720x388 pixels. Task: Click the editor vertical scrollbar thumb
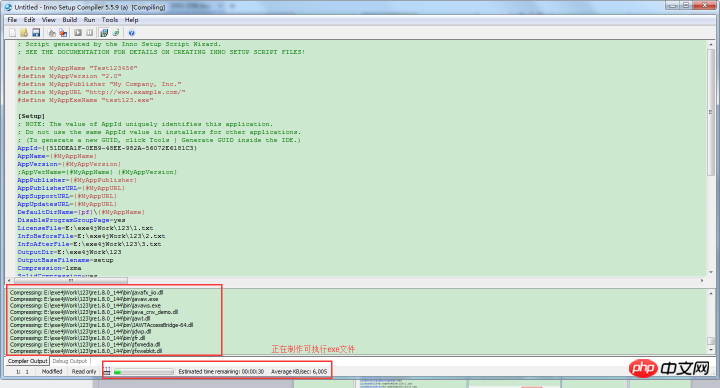point(711,112)
